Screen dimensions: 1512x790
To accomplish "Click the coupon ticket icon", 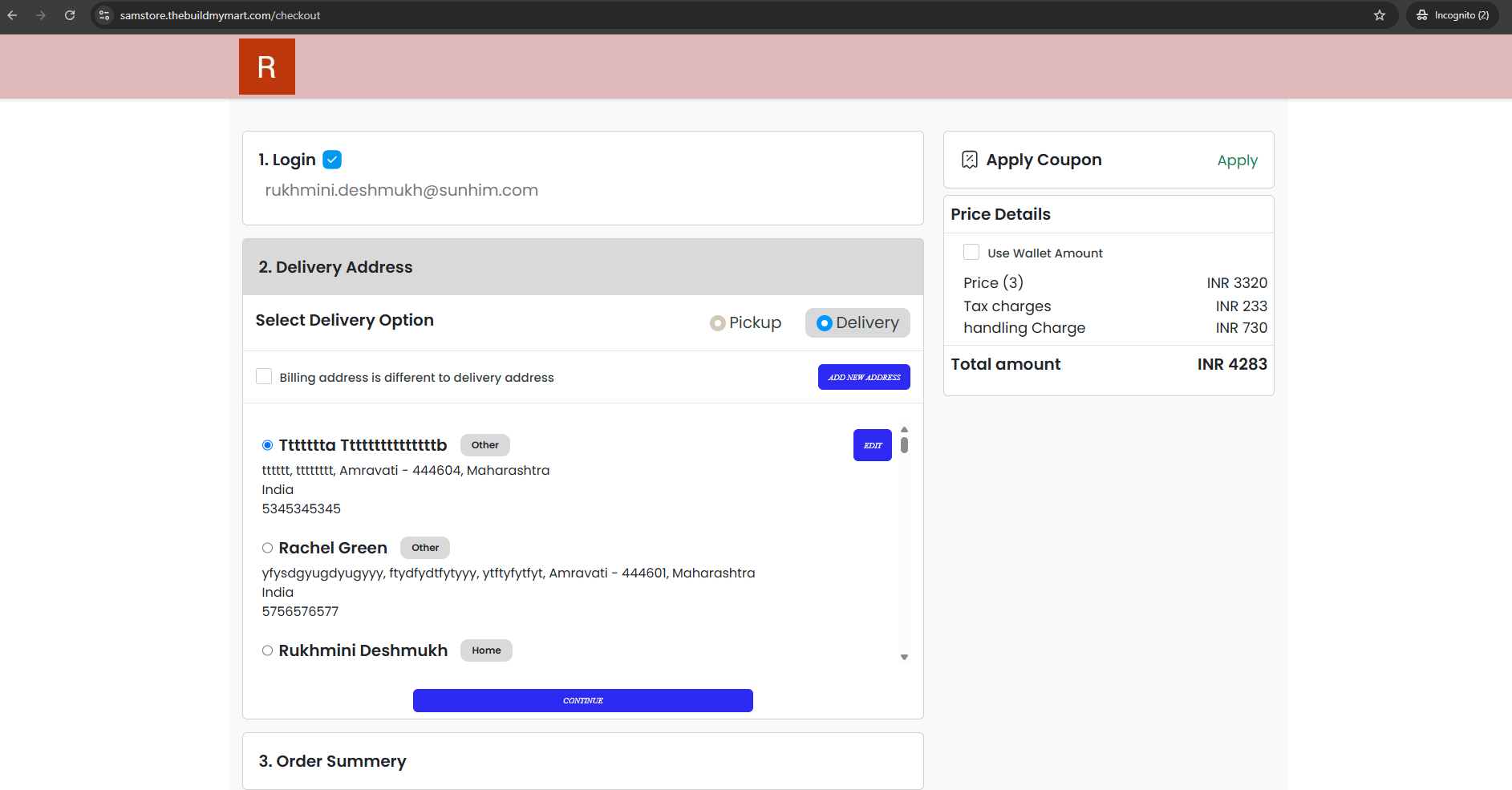I will coord(970,160).
